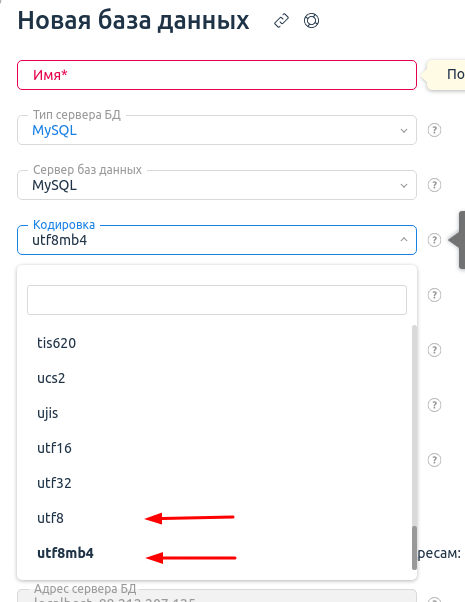Viewport: 465px width, 602px height.
Task: Click the encoding list scrollbar thumb
Action: pos(414,548)
